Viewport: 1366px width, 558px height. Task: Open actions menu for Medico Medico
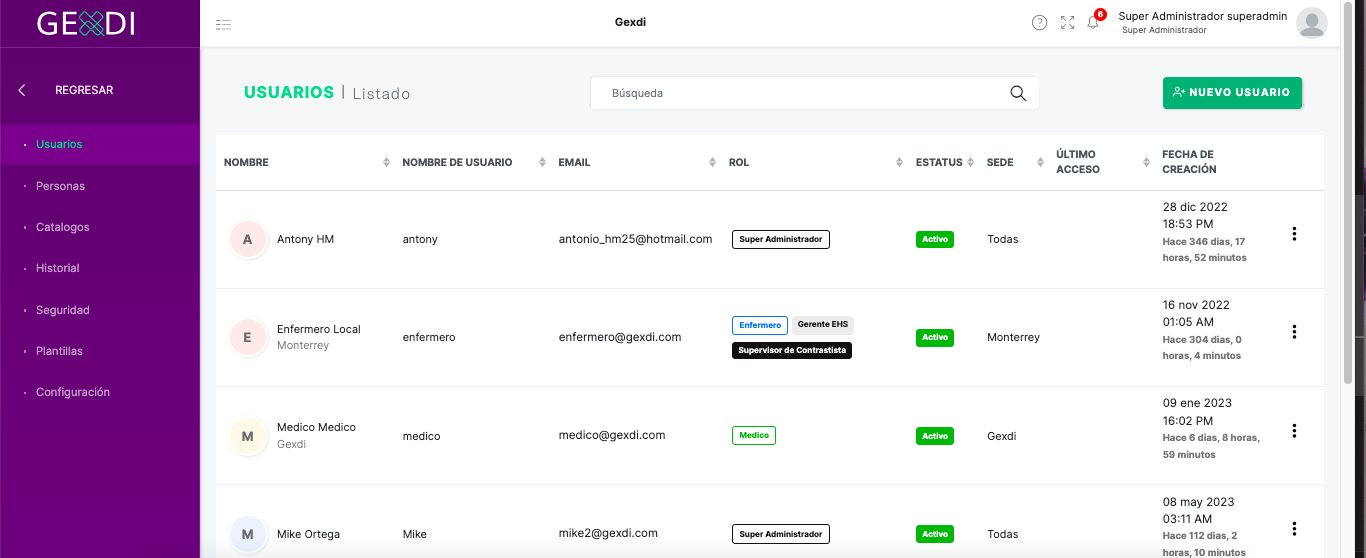click(1294, 431)
